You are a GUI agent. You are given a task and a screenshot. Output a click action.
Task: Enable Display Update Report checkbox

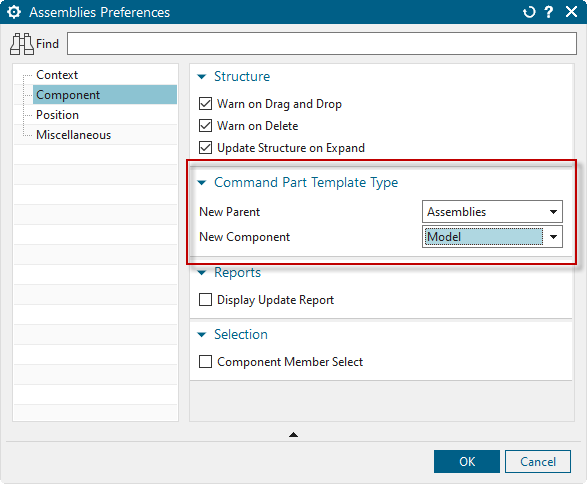205,300
